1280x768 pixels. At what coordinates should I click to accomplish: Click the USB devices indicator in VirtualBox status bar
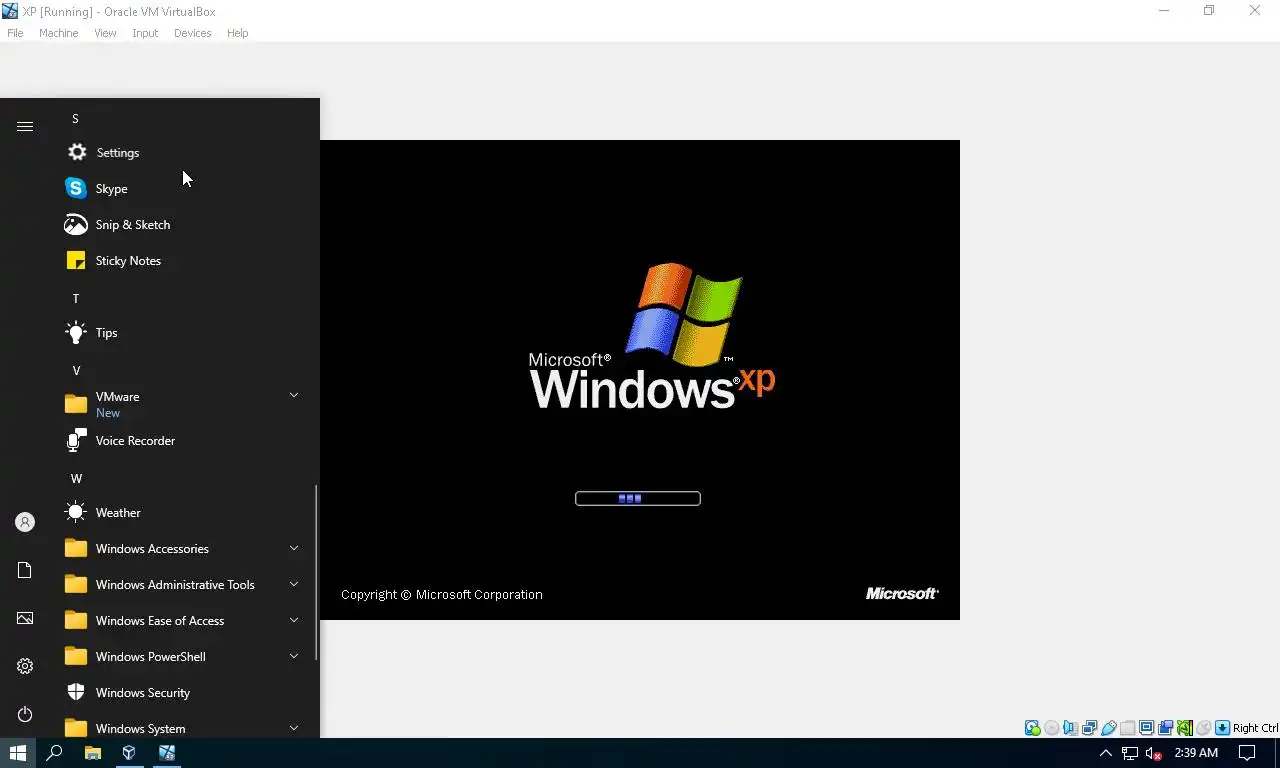tap(1109, 728)
